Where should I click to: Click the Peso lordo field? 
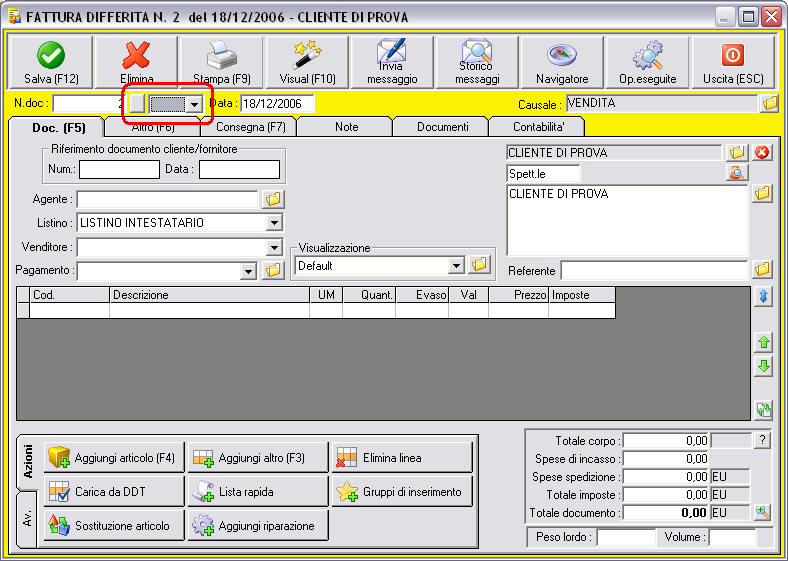pyautogui.click(x=626, y=537)
